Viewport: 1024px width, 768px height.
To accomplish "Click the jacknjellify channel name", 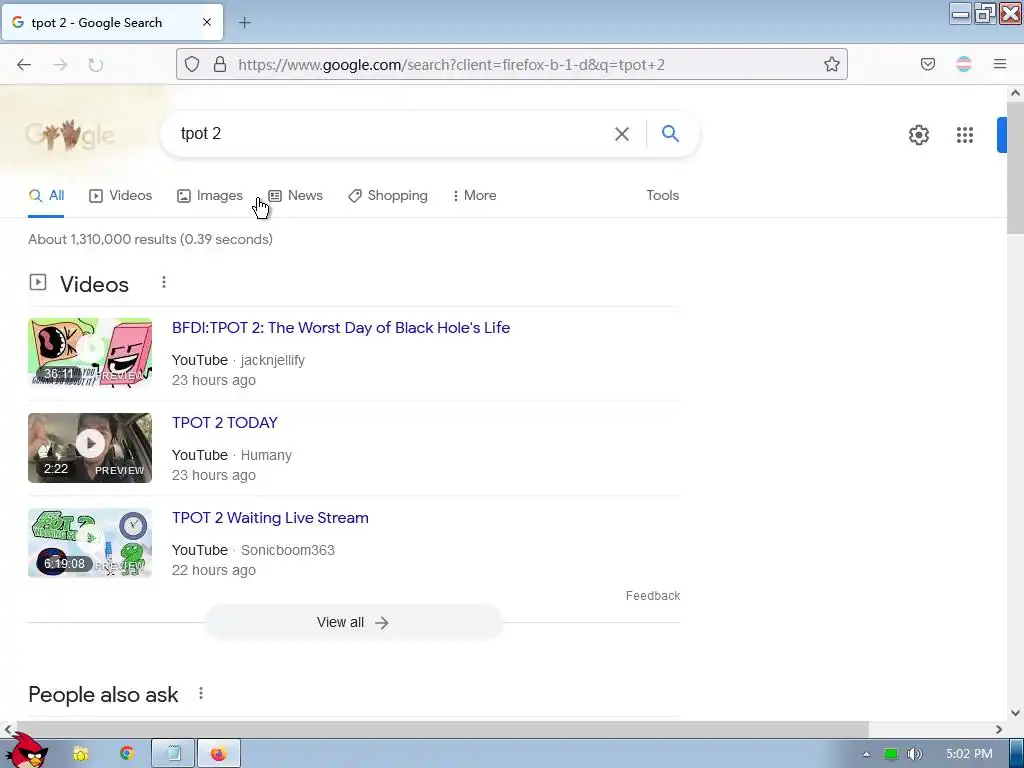I will (273, 360).
